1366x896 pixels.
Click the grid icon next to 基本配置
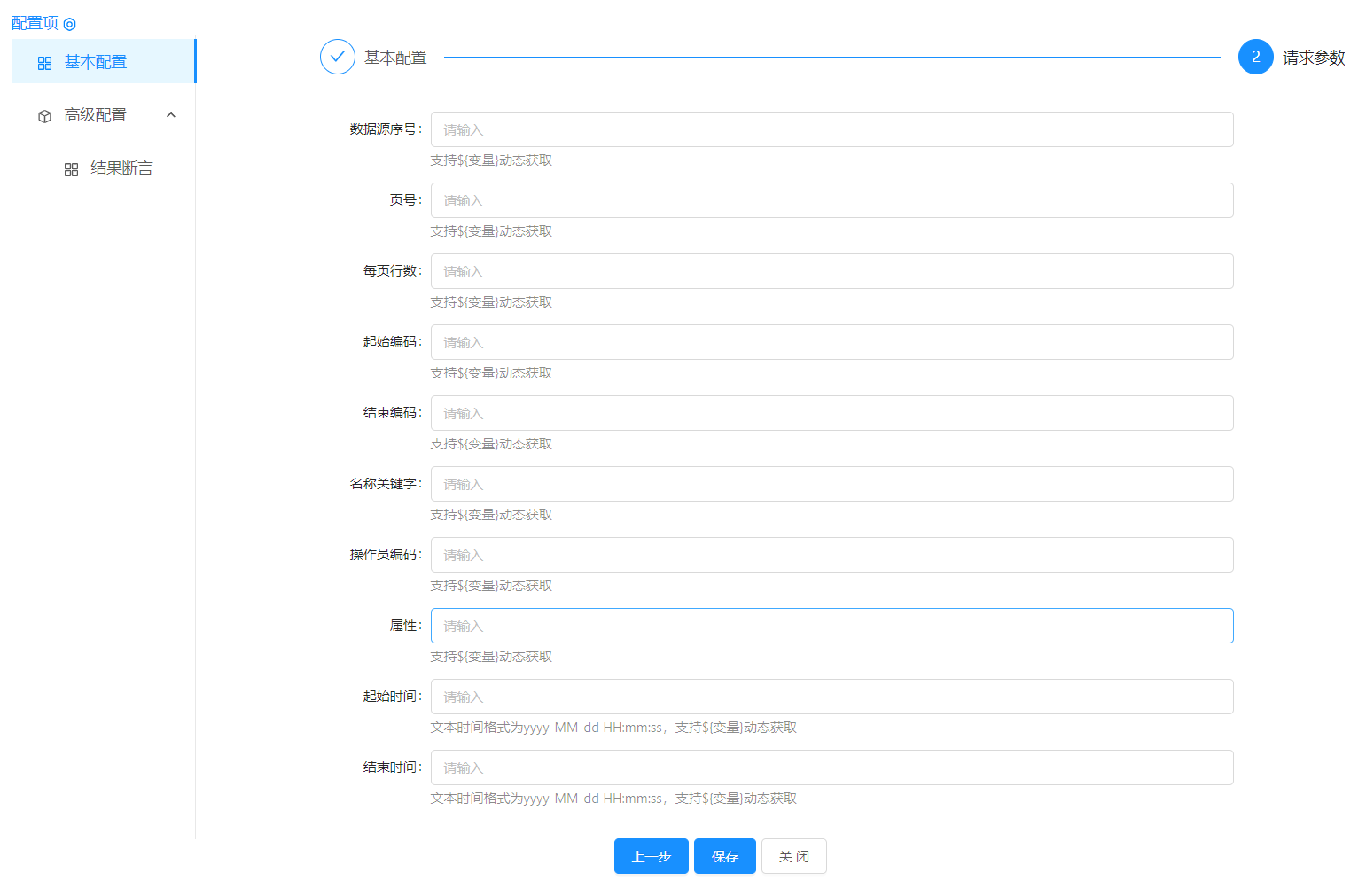tap(45, 63)
